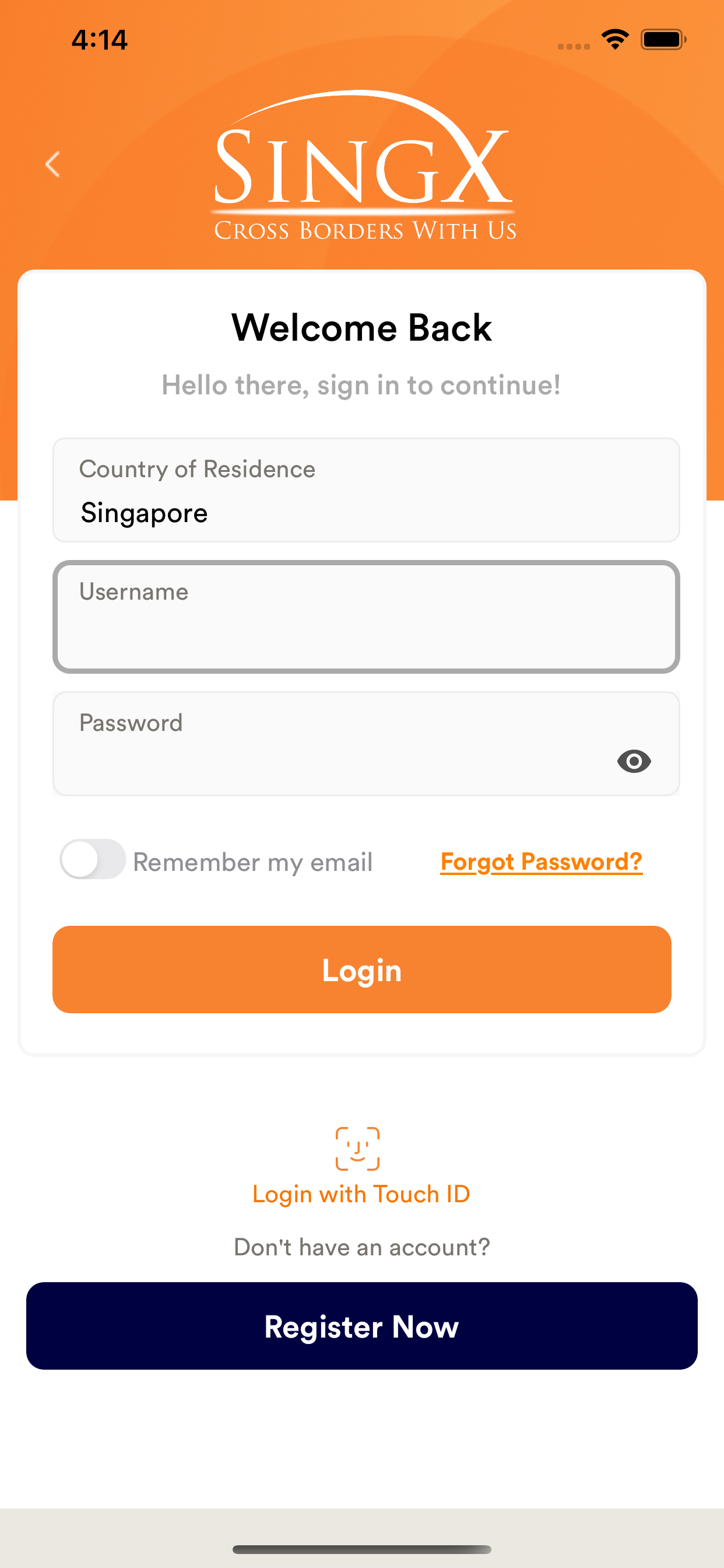Tap Login with Touch ID

click(361, 1192)
